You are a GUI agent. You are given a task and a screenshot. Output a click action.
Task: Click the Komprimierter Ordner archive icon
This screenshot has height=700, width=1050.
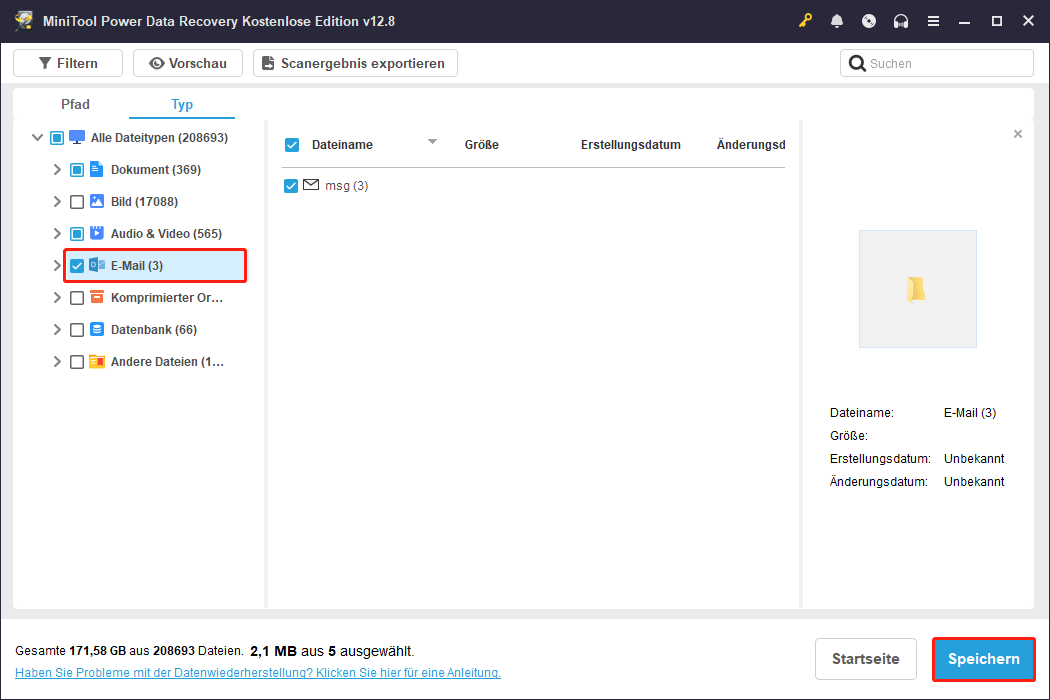click(96, 297)
